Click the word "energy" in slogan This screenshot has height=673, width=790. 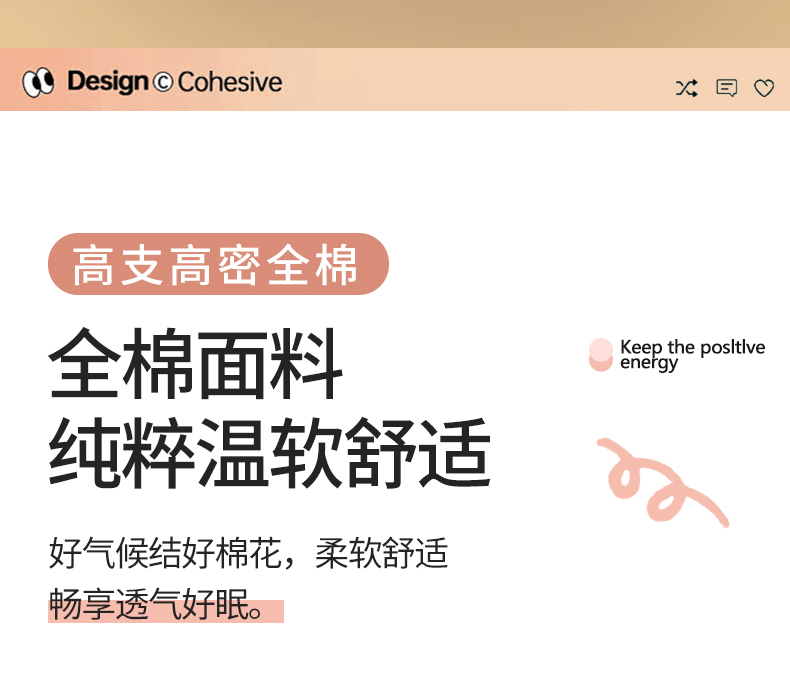pos(648,364)
